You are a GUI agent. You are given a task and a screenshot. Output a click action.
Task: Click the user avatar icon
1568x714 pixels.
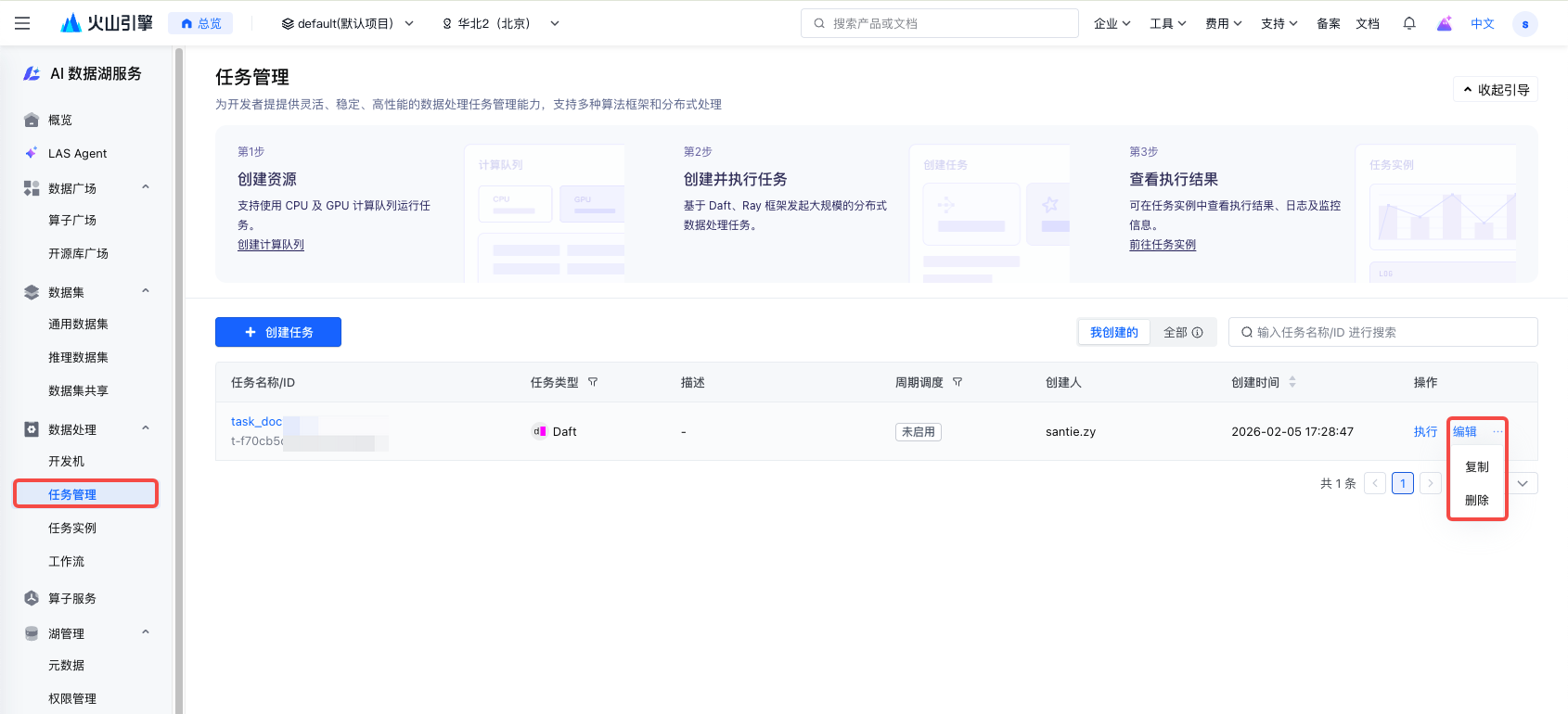pyautogui.click(x=1524, y=24)
